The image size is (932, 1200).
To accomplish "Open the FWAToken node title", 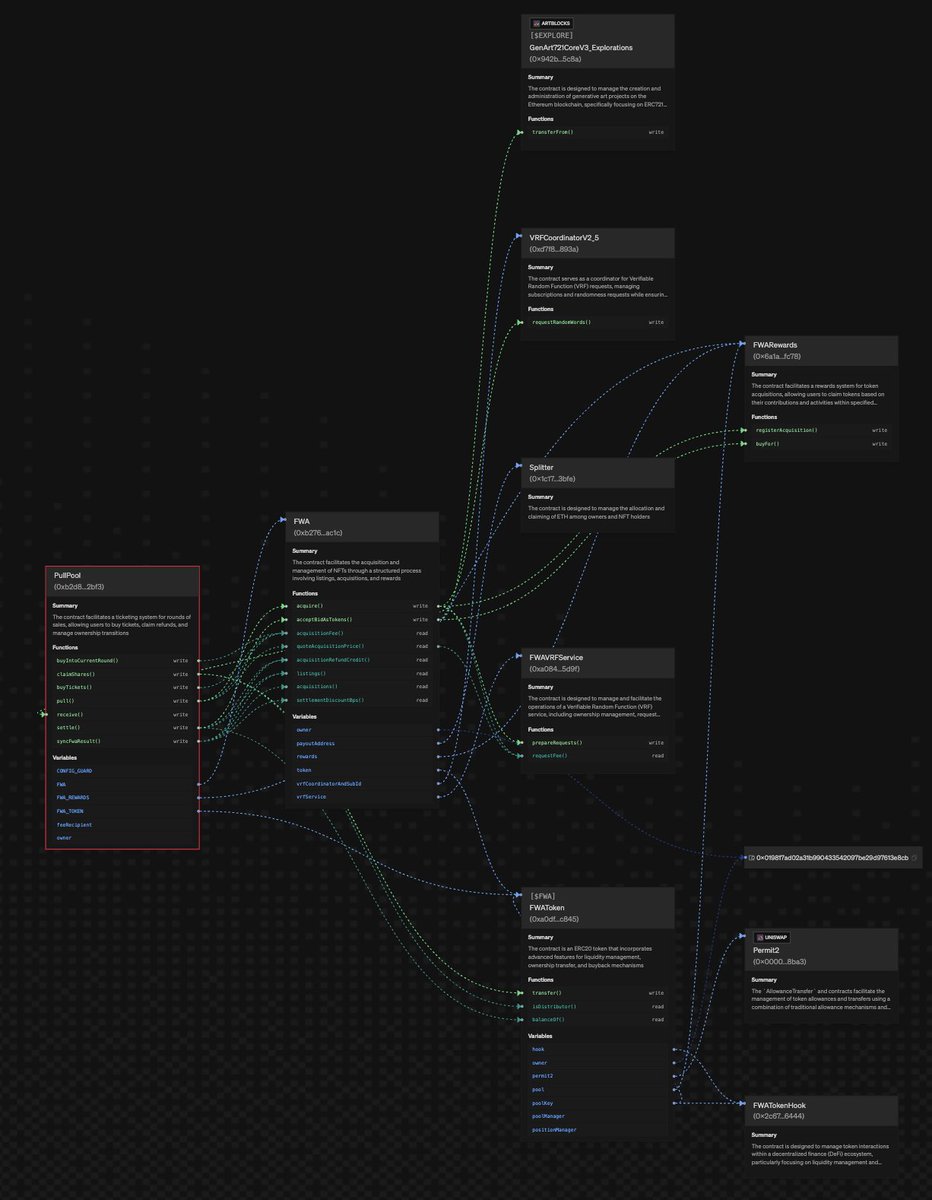I will [547, 907].
